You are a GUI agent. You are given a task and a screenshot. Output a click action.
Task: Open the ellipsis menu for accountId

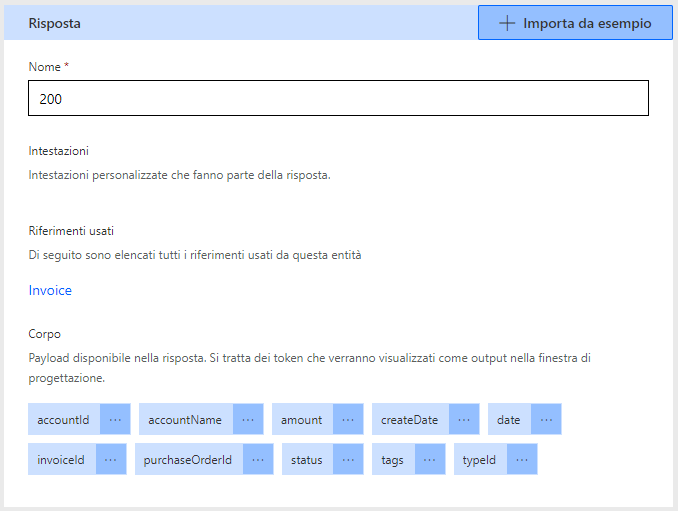tap(115, 419)
